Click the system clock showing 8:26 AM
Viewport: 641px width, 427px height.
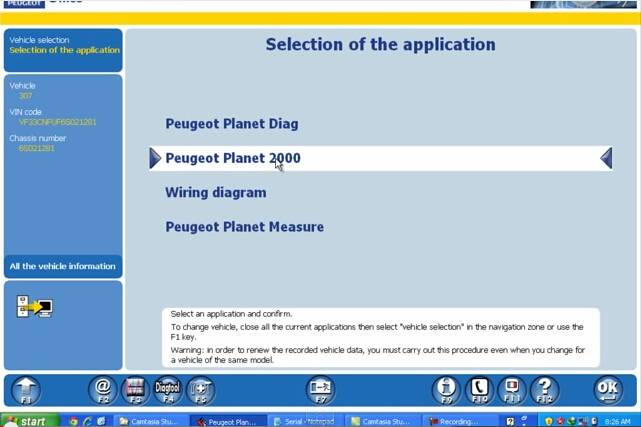point(618,422)
